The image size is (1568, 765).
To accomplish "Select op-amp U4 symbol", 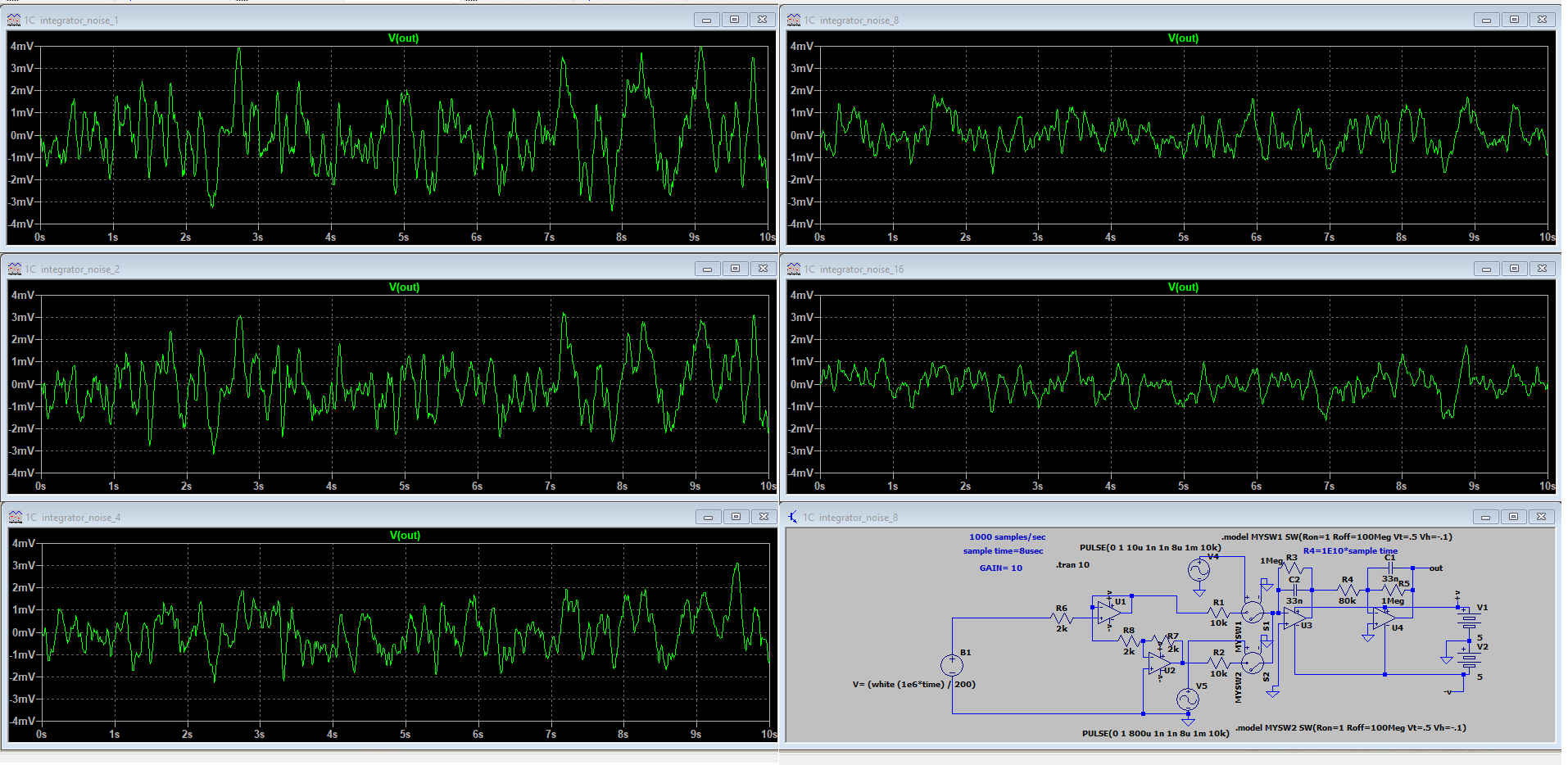I will 1384,620.
